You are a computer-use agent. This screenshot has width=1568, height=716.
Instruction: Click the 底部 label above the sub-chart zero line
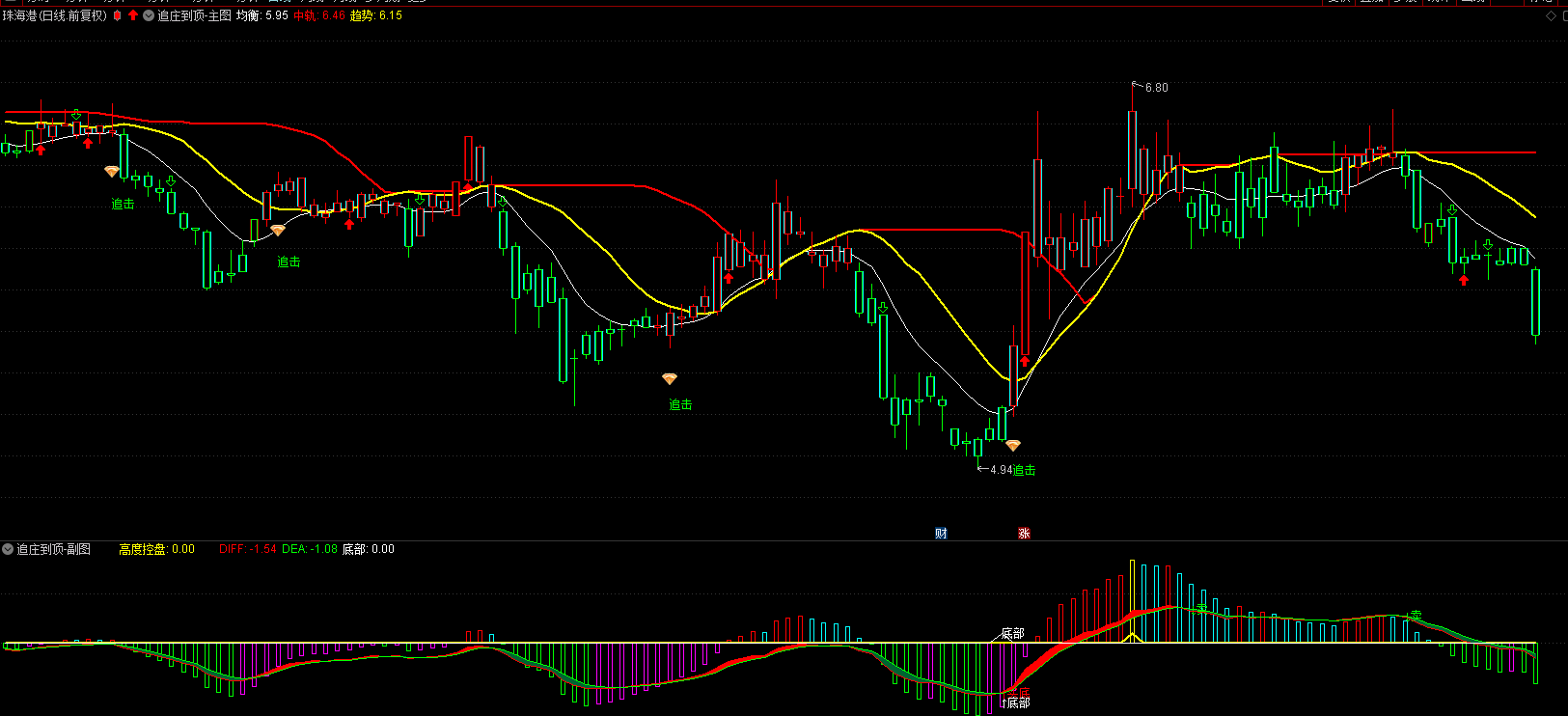coord(1012,633)
